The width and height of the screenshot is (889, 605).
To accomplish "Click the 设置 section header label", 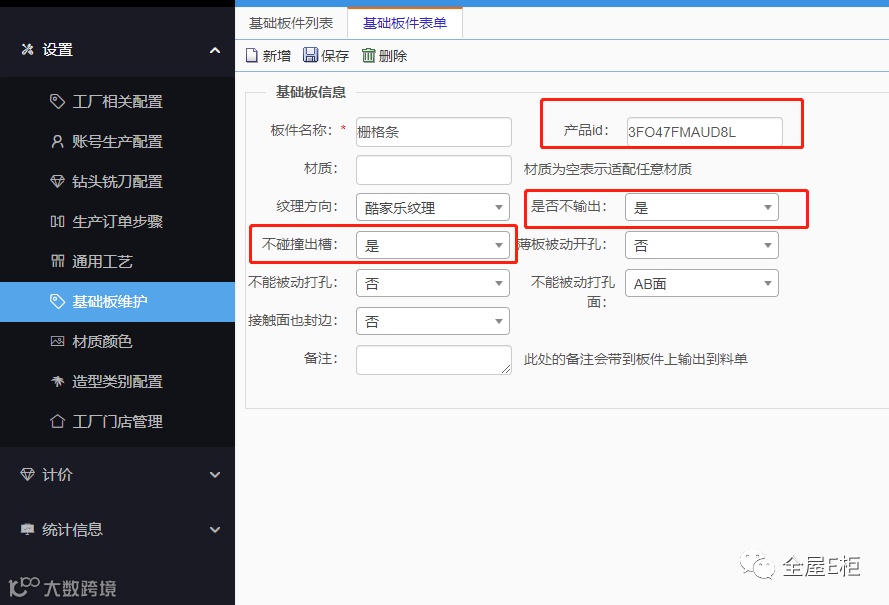I will 57,50.
